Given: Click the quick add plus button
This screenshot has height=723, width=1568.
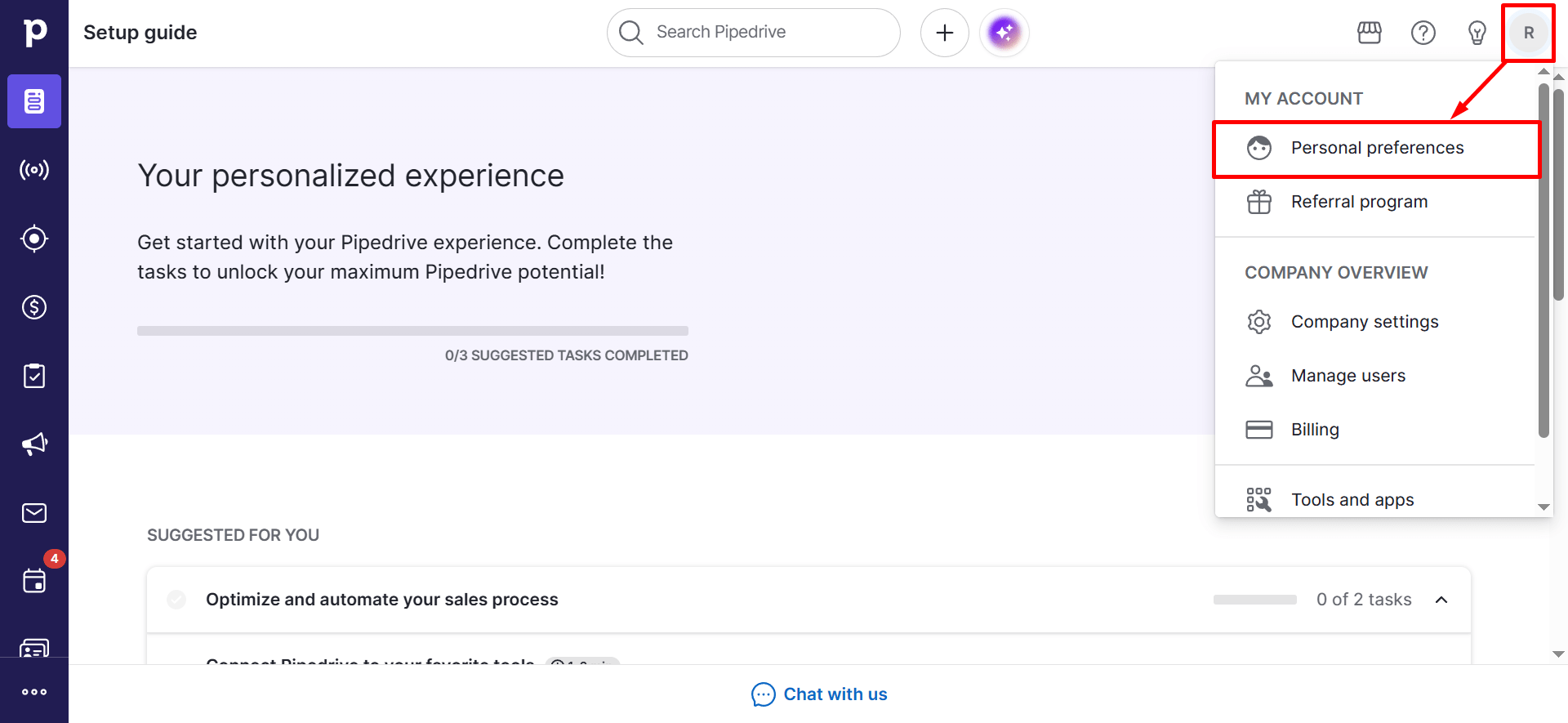Looking at the screenshot, I should click(944, 33).
